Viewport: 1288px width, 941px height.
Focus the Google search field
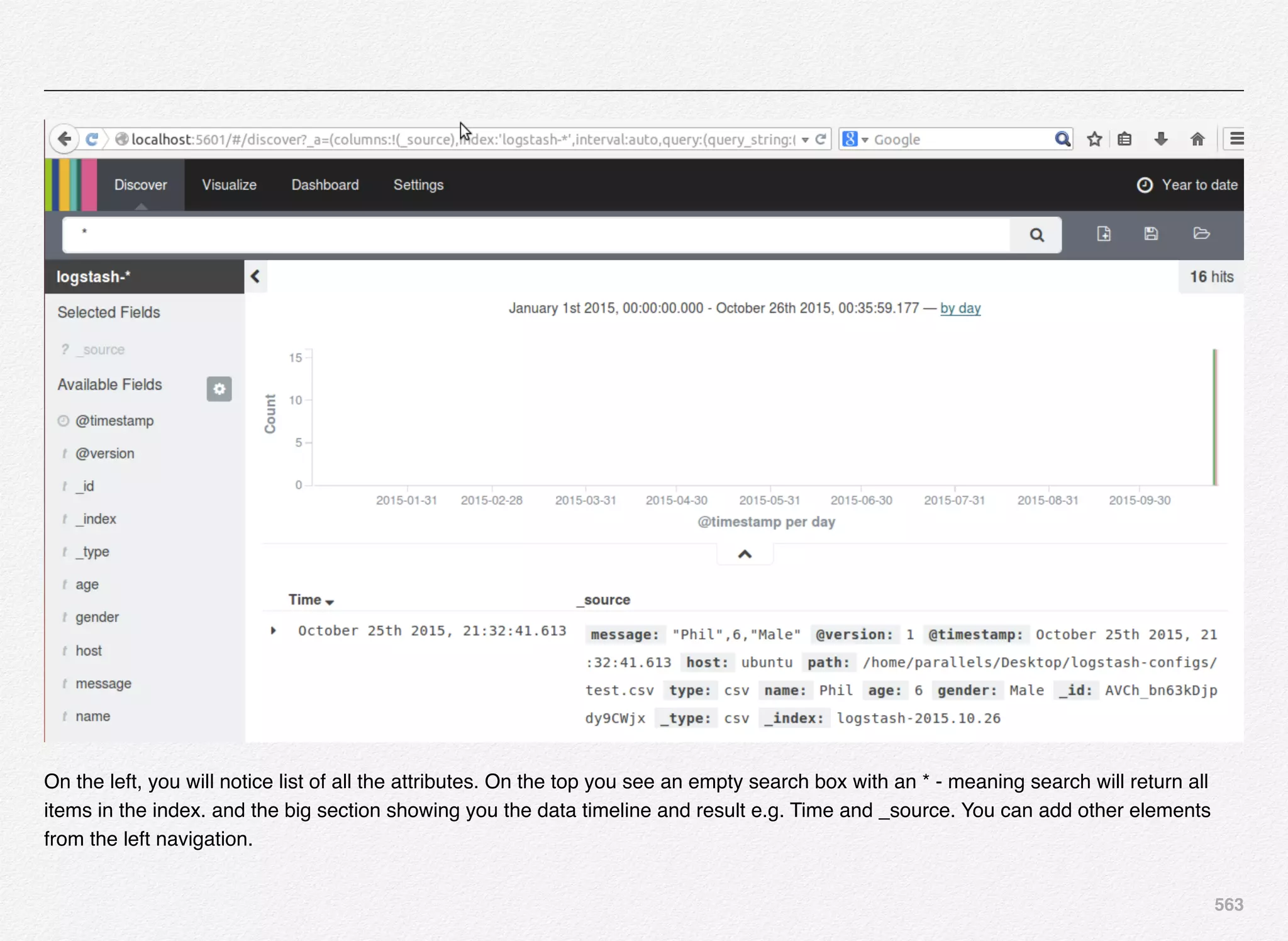[962, 139]
